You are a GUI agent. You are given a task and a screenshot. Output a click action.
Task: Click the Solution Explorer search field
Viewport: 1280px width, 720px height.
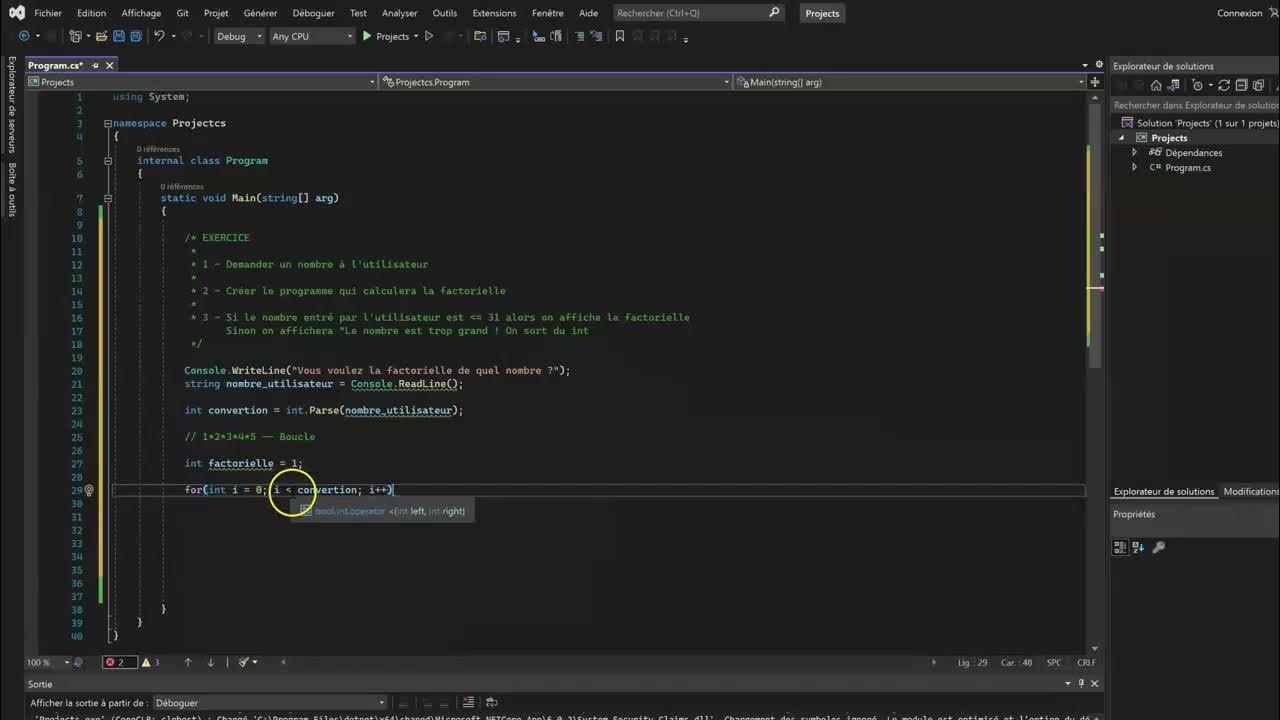[x=1194, y=105]
